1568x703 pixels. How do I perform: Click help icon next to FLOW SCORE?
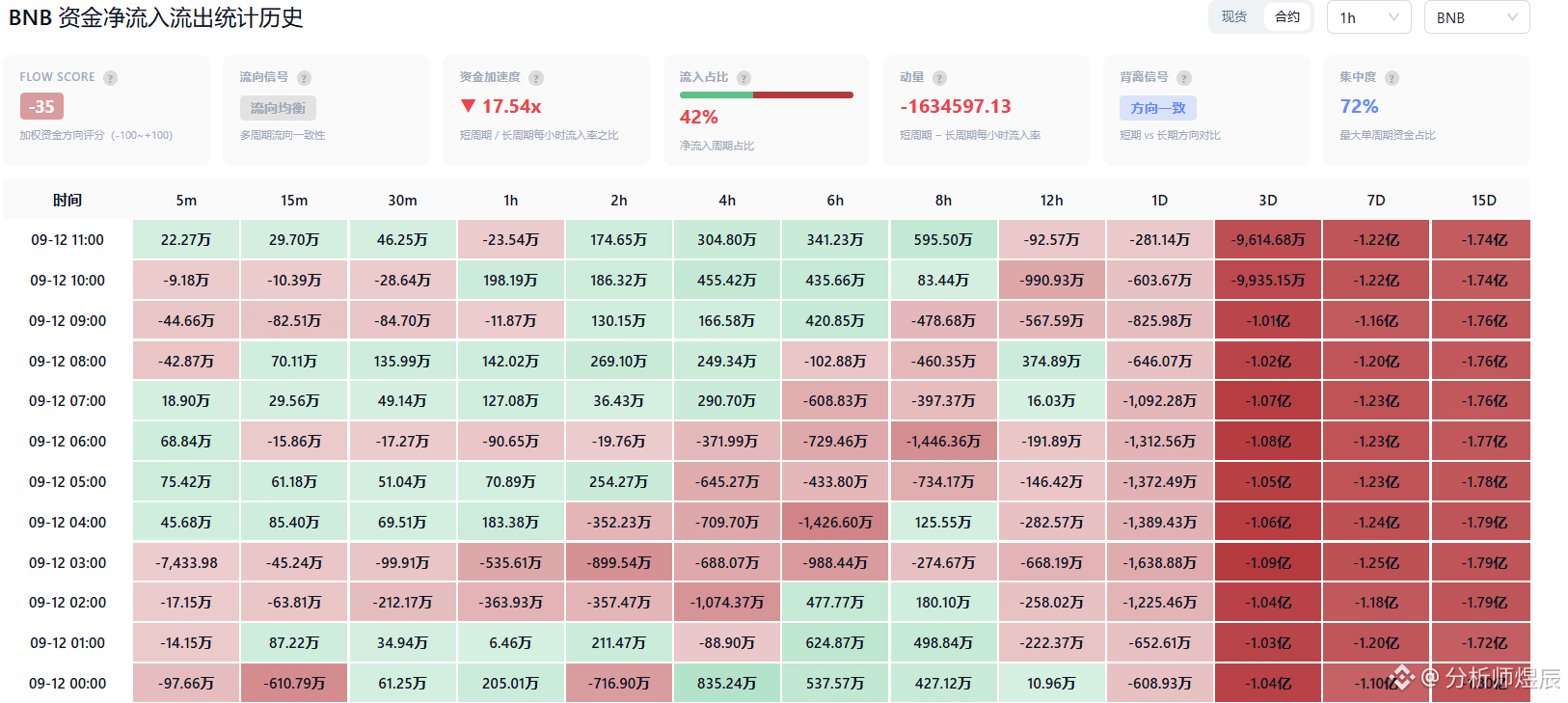(x=111, y=78)
